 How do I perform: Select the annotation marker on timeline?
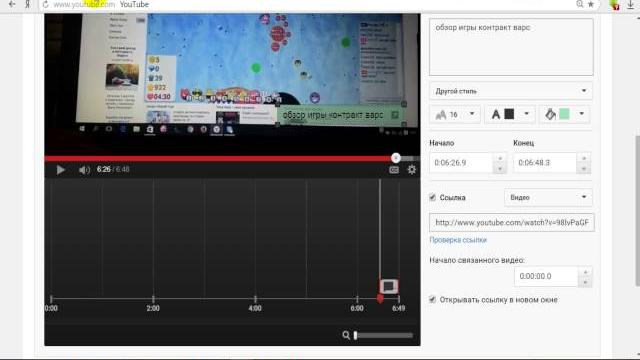pyautogui.click(x=389, y=286)
